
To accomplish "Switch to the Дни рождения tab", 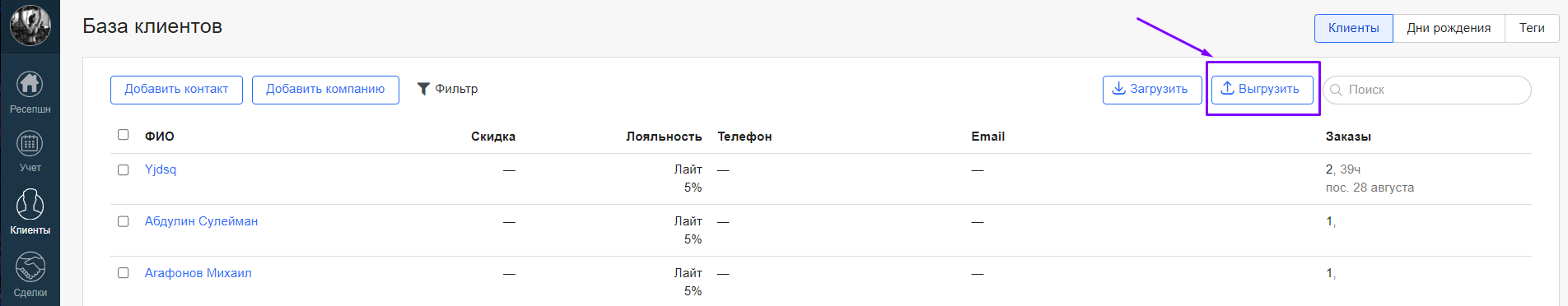I will pos(1449,28).
